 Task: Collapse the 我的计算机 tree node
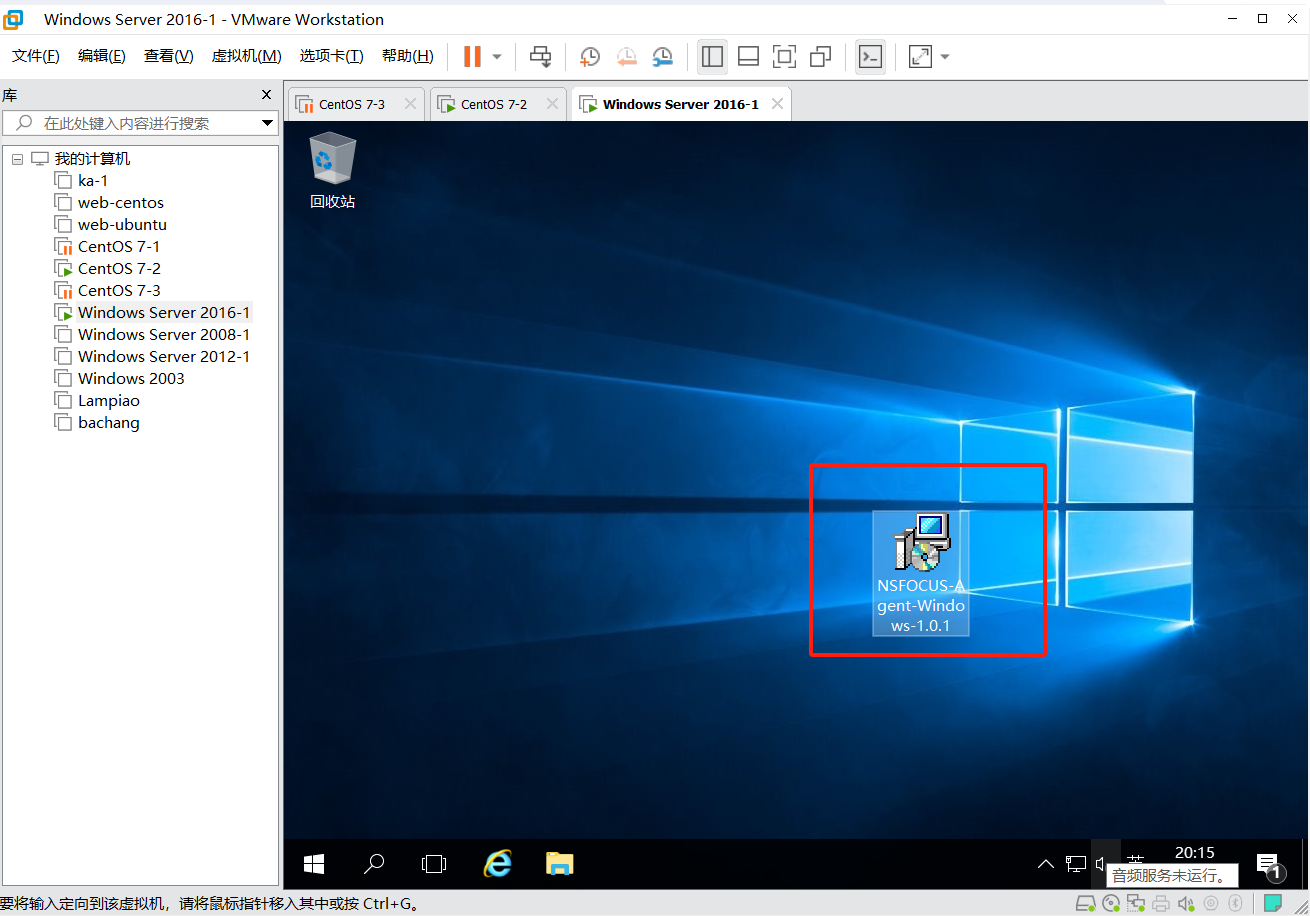[17, 159]
